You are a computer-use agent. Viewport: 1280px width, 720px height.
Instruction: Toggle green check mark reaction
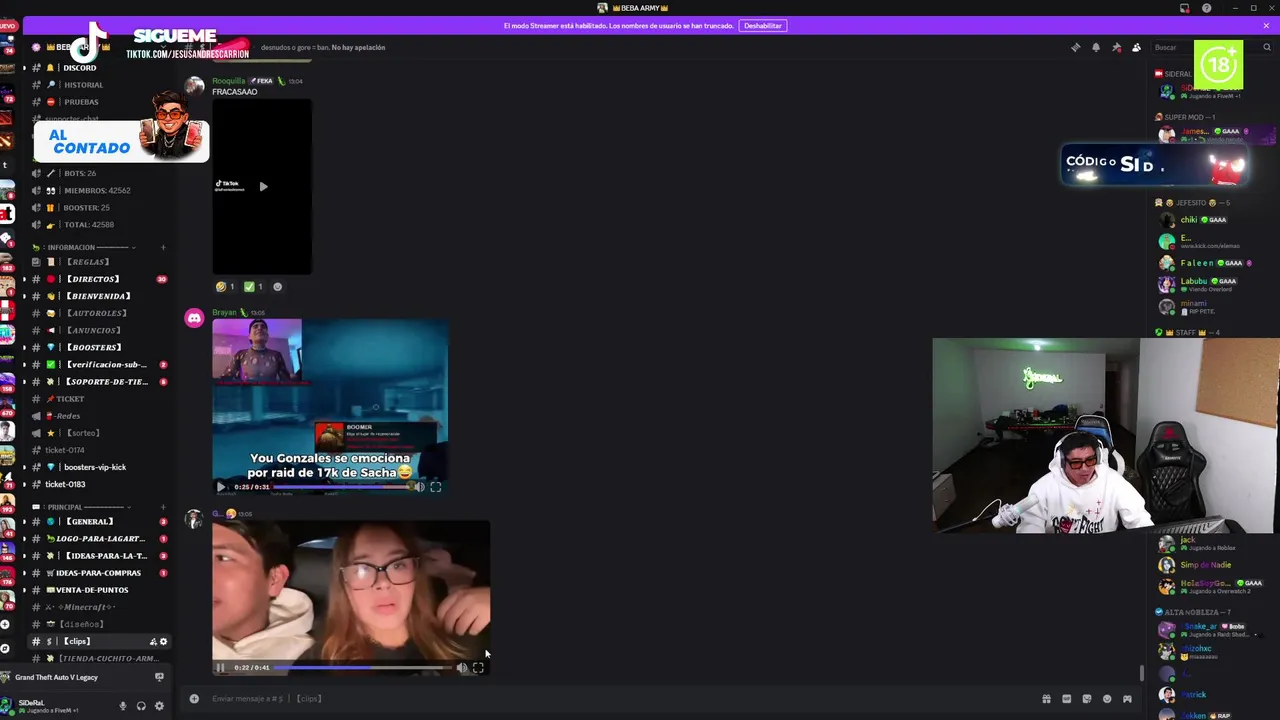[253, 287]
